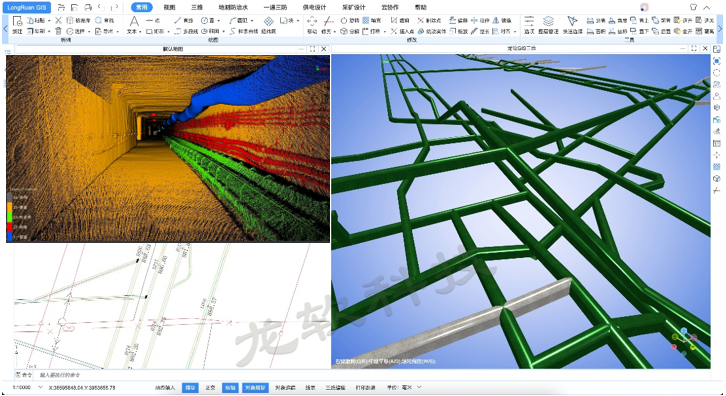Click the scissors cut icon

58,20
